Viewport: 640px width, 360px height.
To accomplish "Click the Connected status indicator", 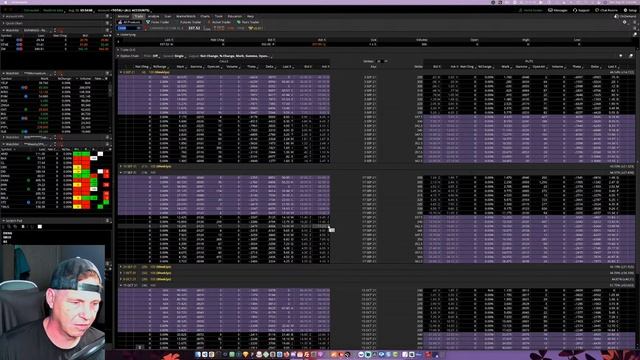I will click(31, 10).
